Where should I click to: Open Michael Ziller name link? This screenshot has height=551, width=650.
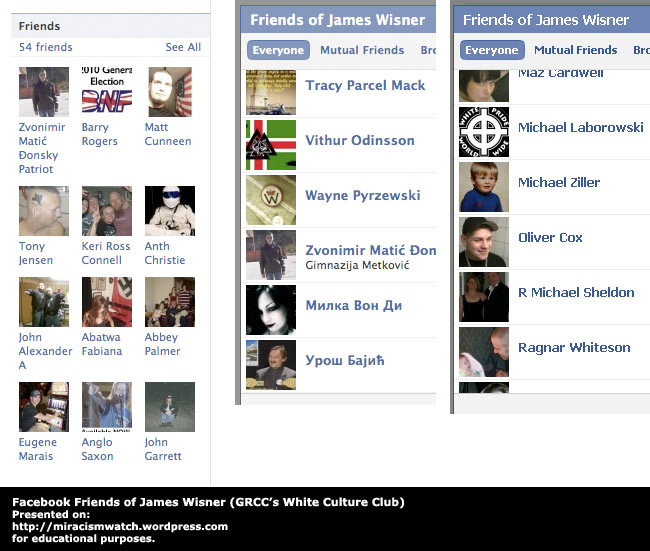pyautogui.click(x=559, y=182)
